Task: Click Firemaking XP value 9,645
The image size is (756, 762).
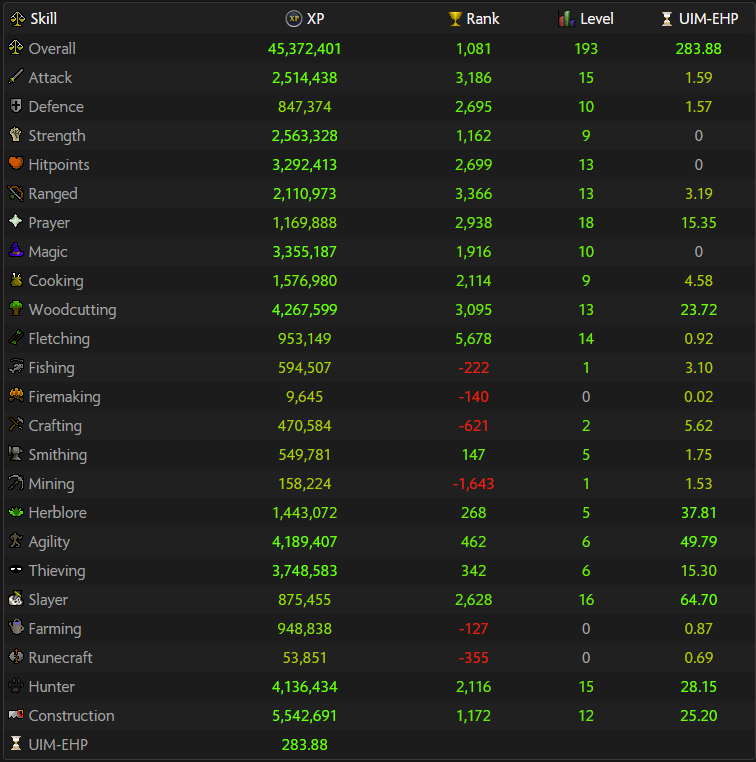Action: click(305, 397)
